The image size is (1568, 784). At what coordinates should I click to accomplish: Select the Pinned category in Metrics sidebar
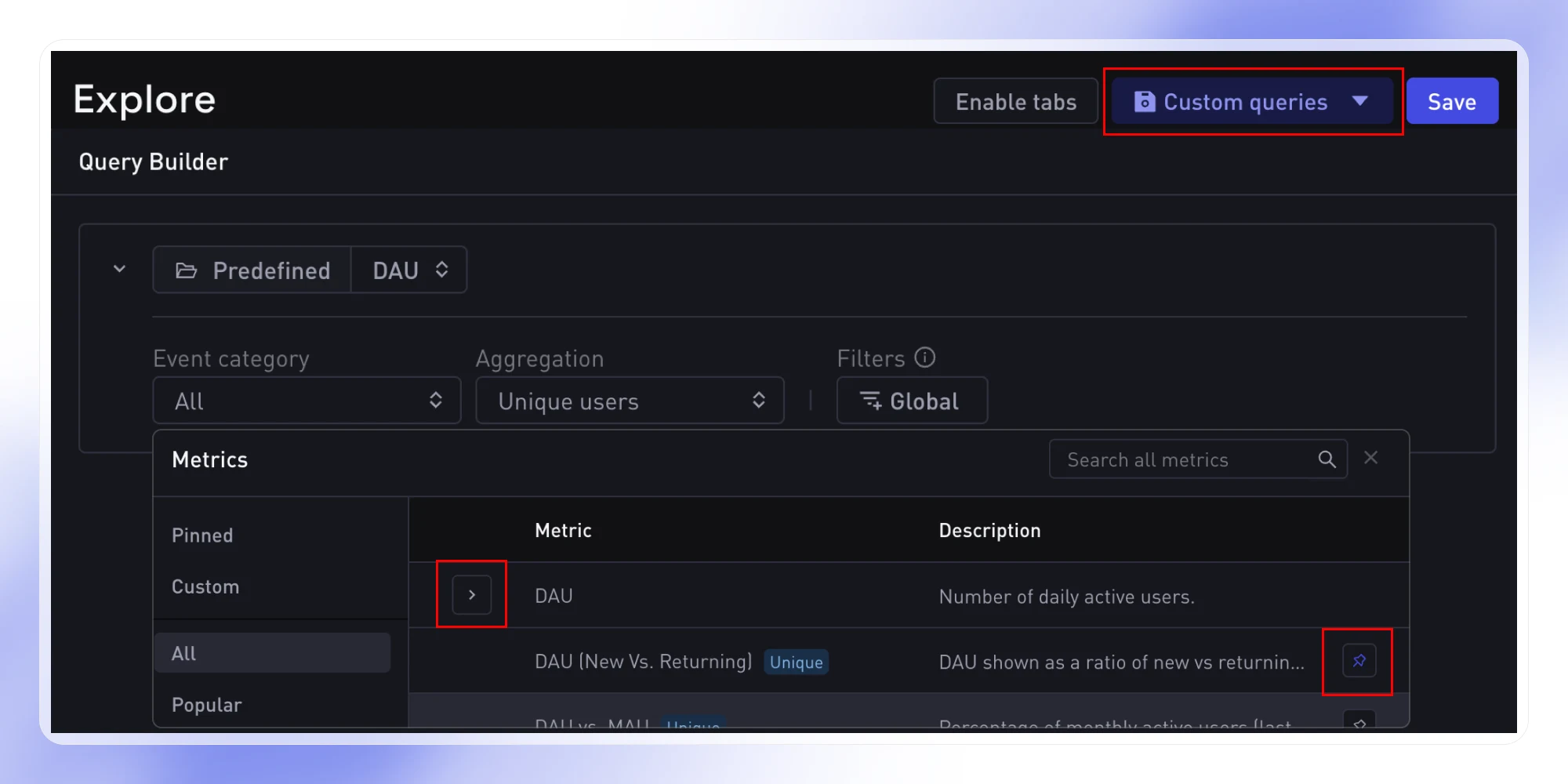pyautogui.click(x=201, y=535)
